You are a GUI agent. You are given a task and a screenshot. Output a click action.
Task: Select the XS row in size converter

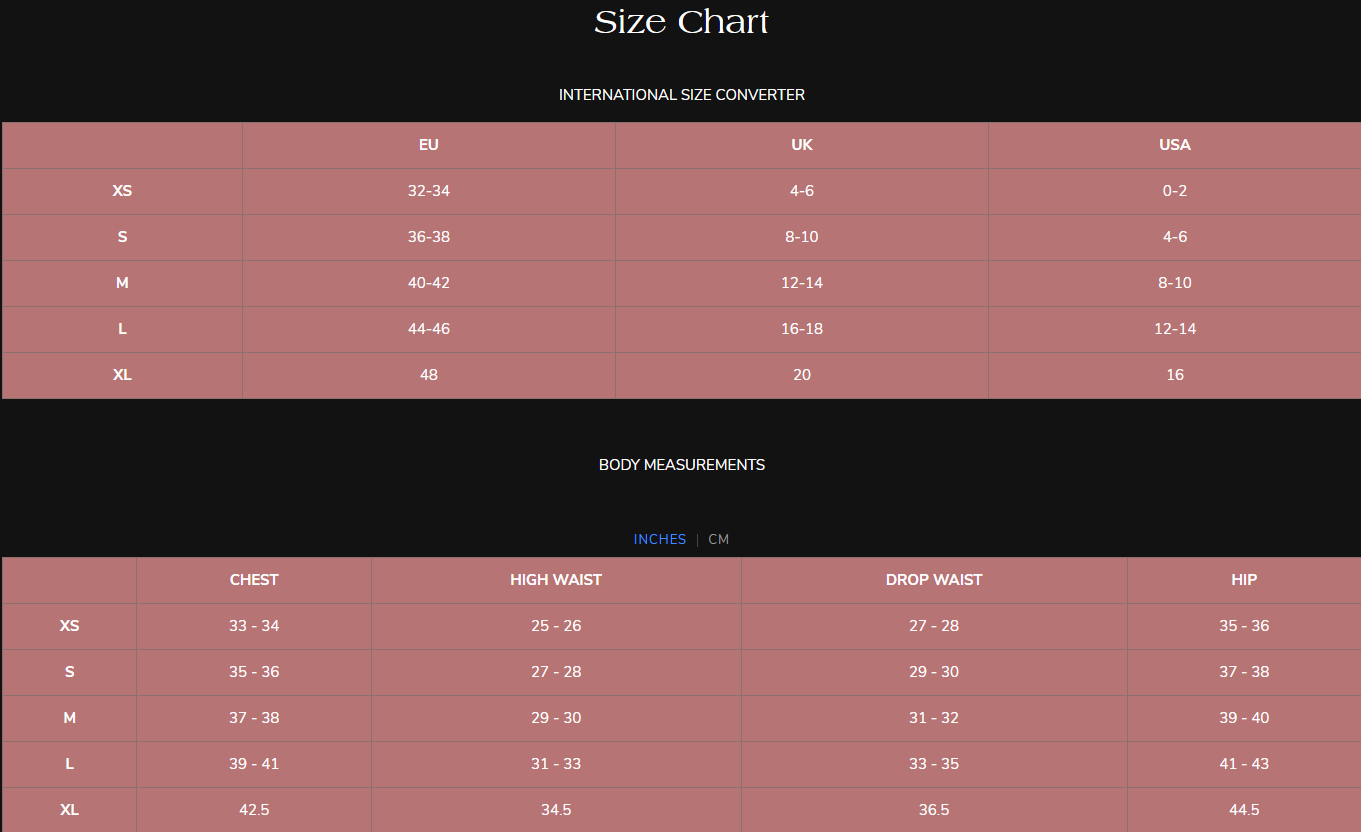pos(681,191)
